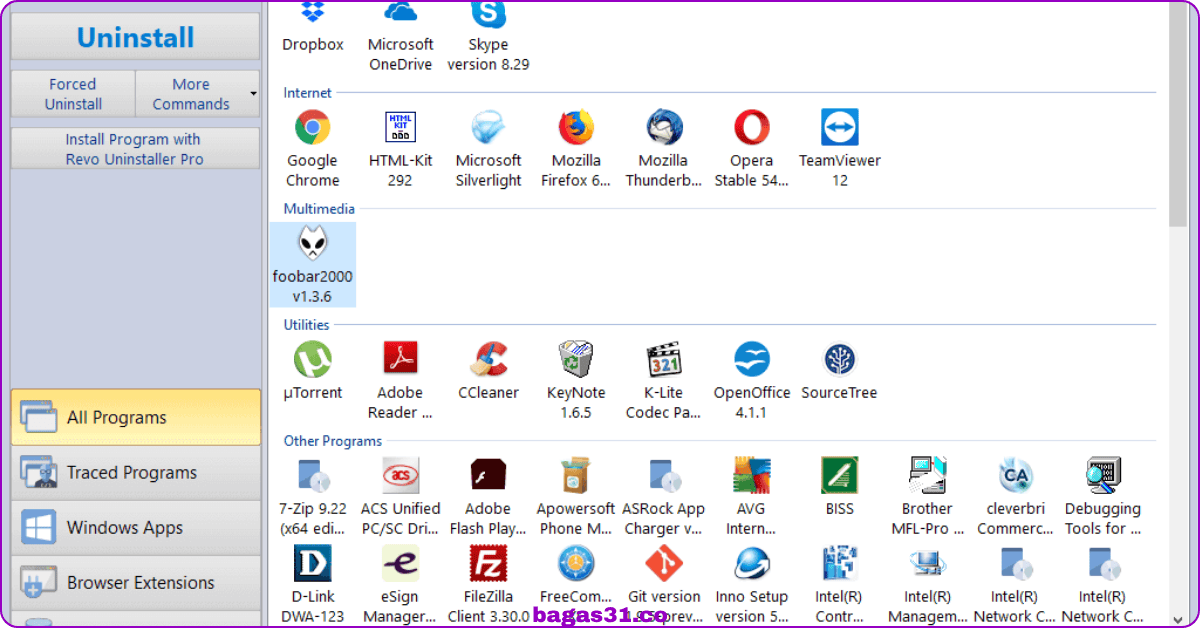The image size is (1200, 628).
Task: Select the Intel(R) Management icon
Action: point(927,564)
